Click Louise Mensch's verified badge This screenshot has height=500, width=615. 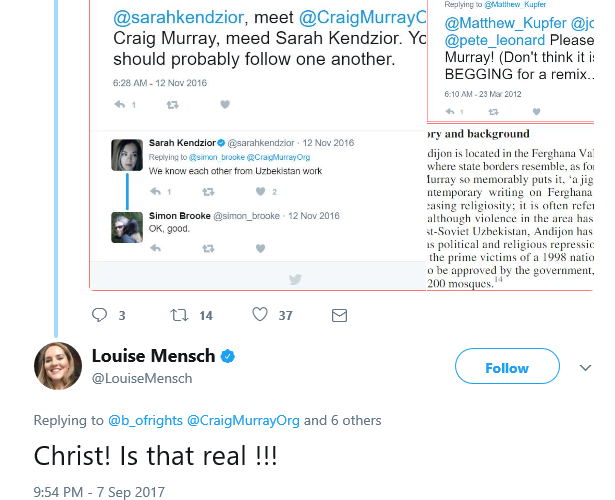228,357
